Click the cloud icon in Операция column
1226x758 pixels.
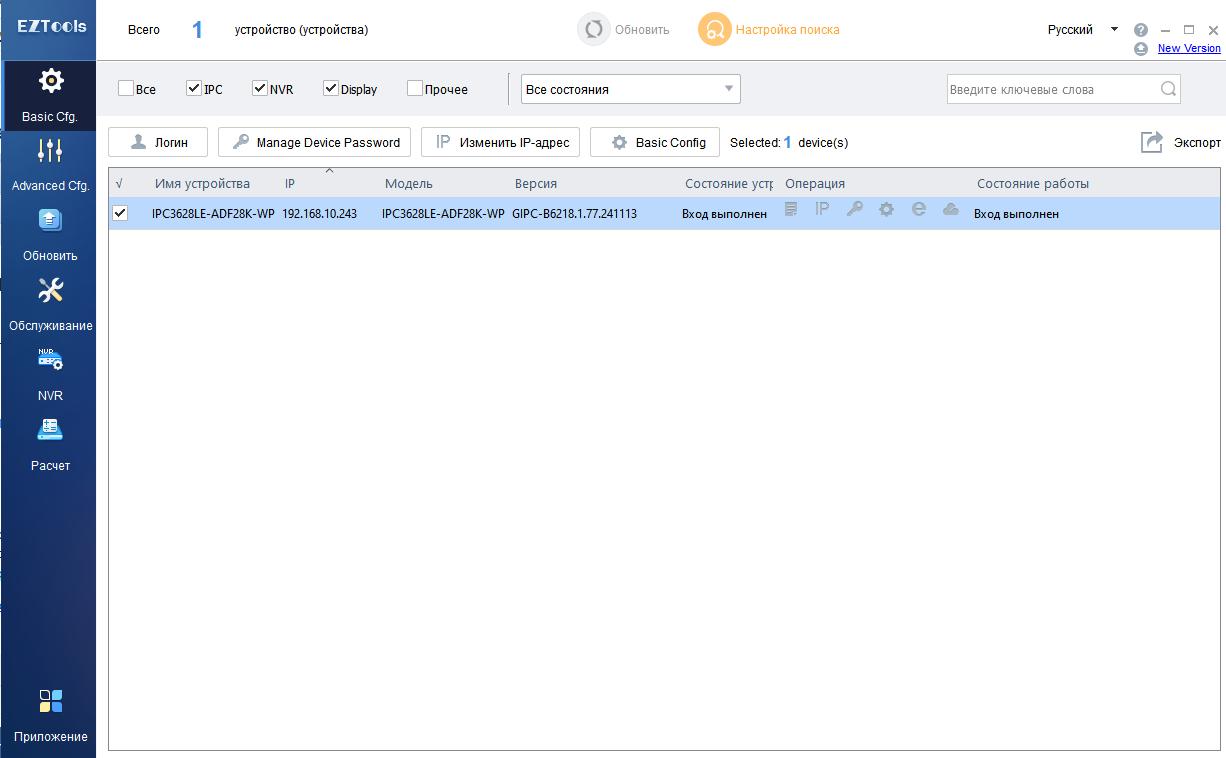coord(951,210)
